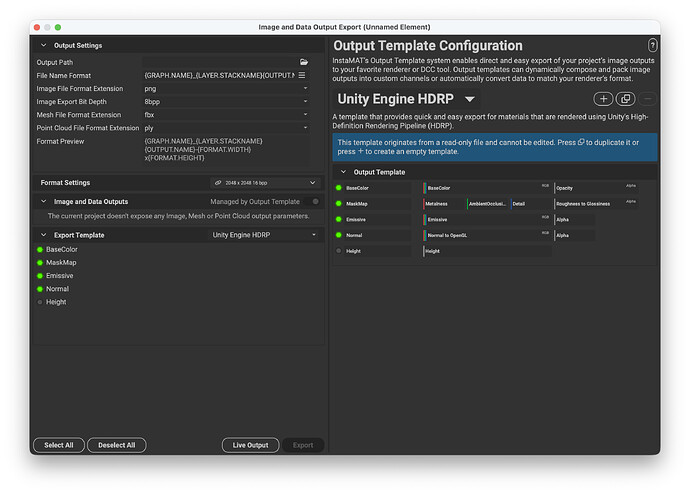
Task: Toggle Normal row in Output Template panel
Action: (x=338, y=235)
